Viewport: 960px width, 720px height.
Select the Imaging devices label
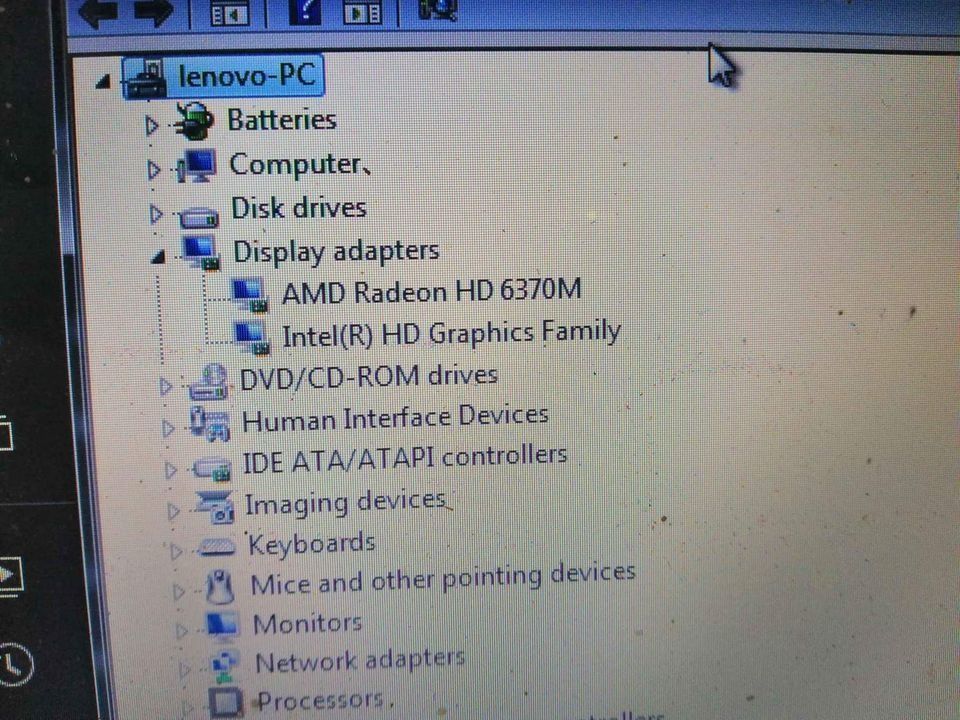point(345,503)
